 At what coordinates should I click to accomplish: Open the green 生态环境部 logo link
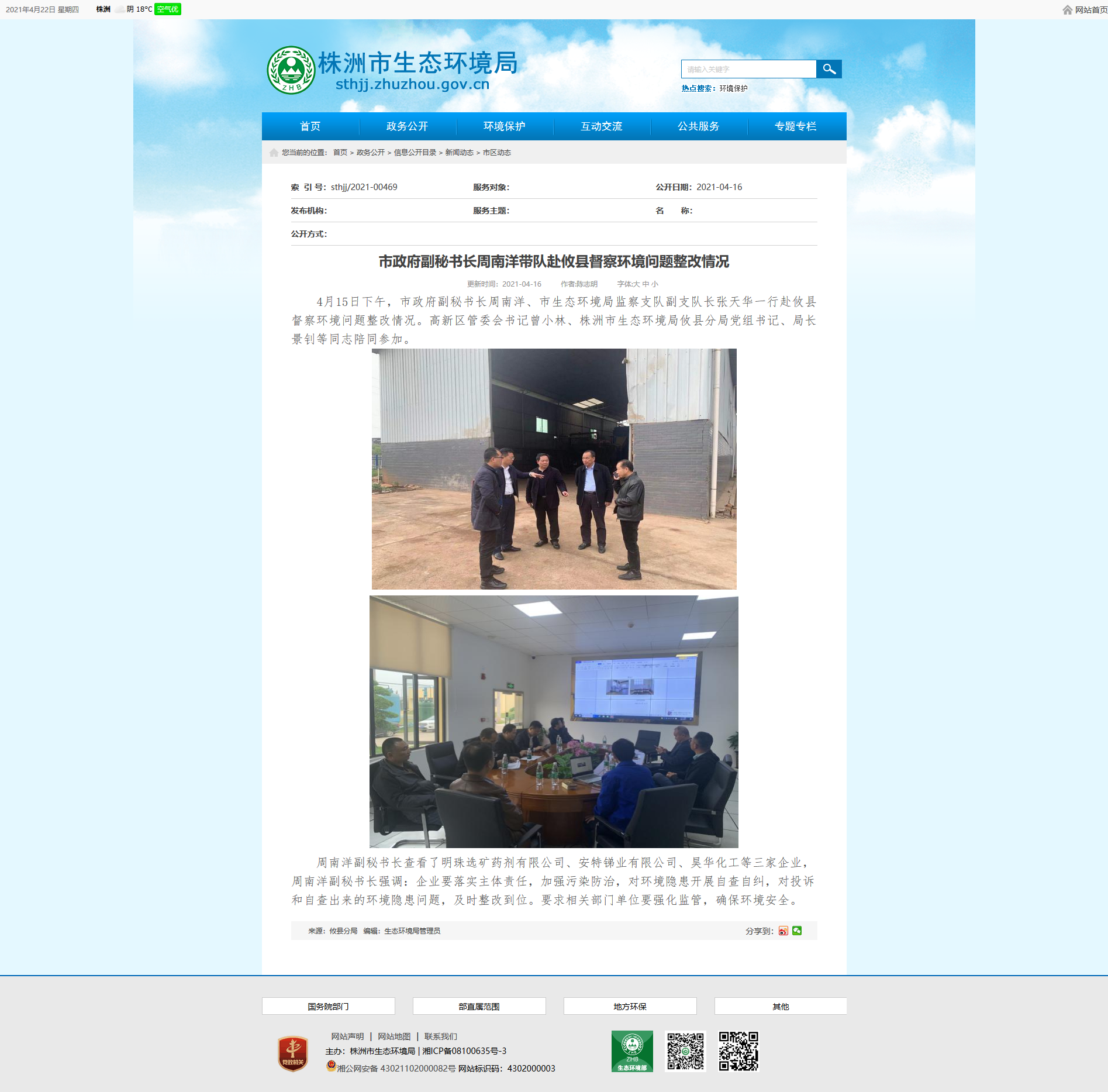point(632,1051)
